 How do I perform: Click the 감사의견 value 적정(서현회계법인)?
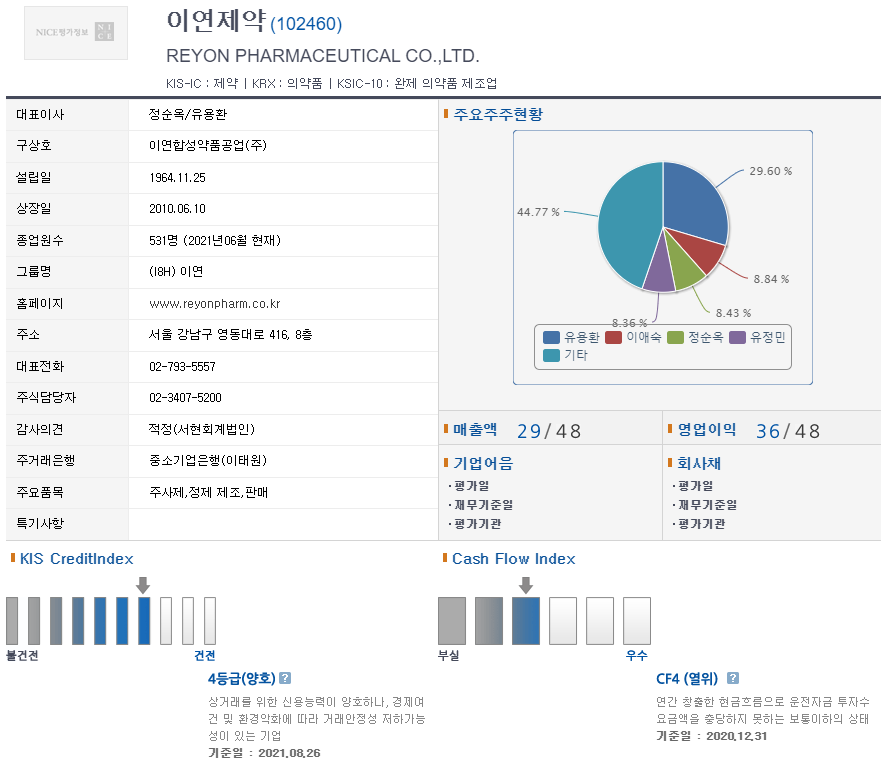coord(202,430)
